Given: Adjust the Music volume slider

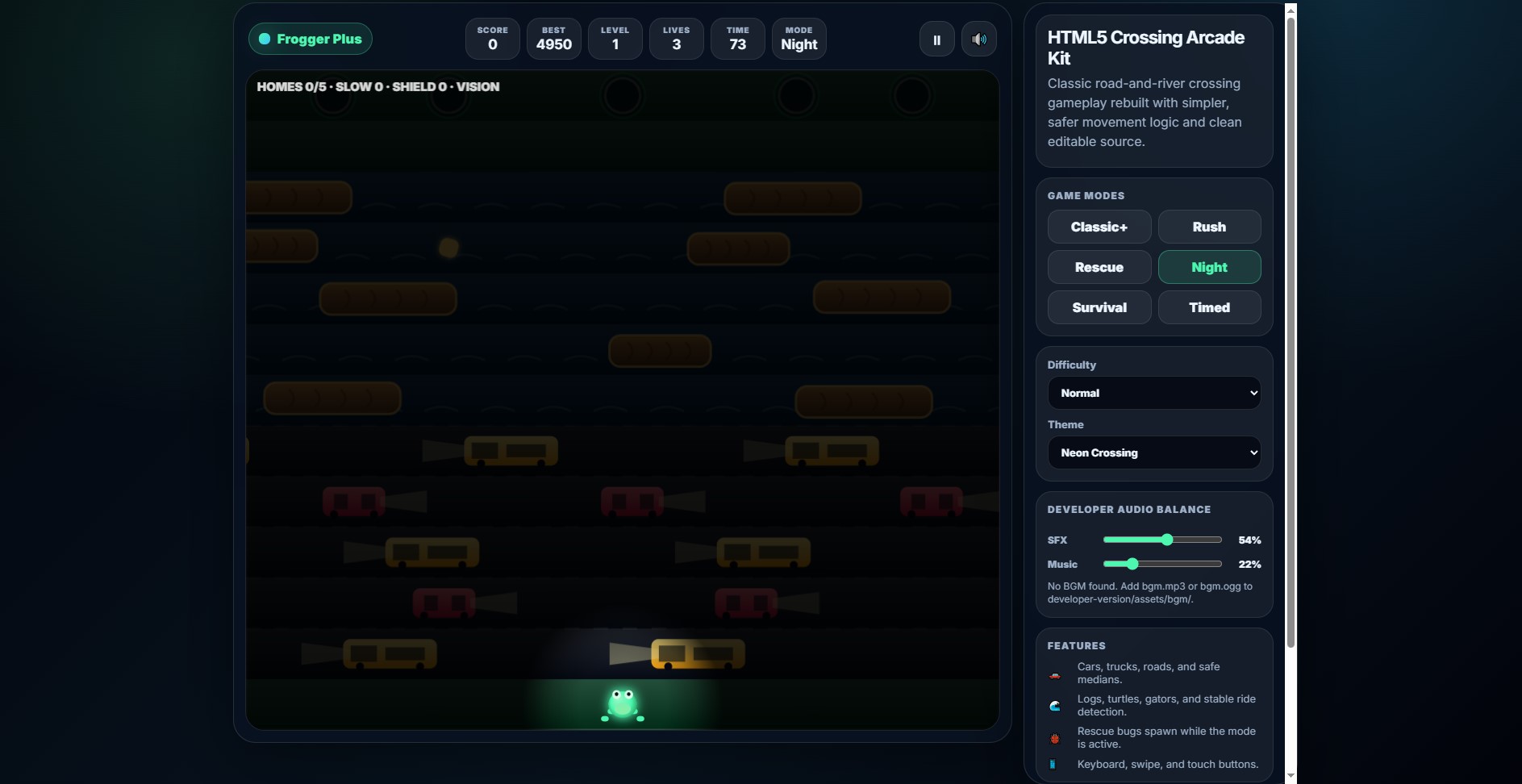Looking at the screenshot, I should (x=1162, y=564).
